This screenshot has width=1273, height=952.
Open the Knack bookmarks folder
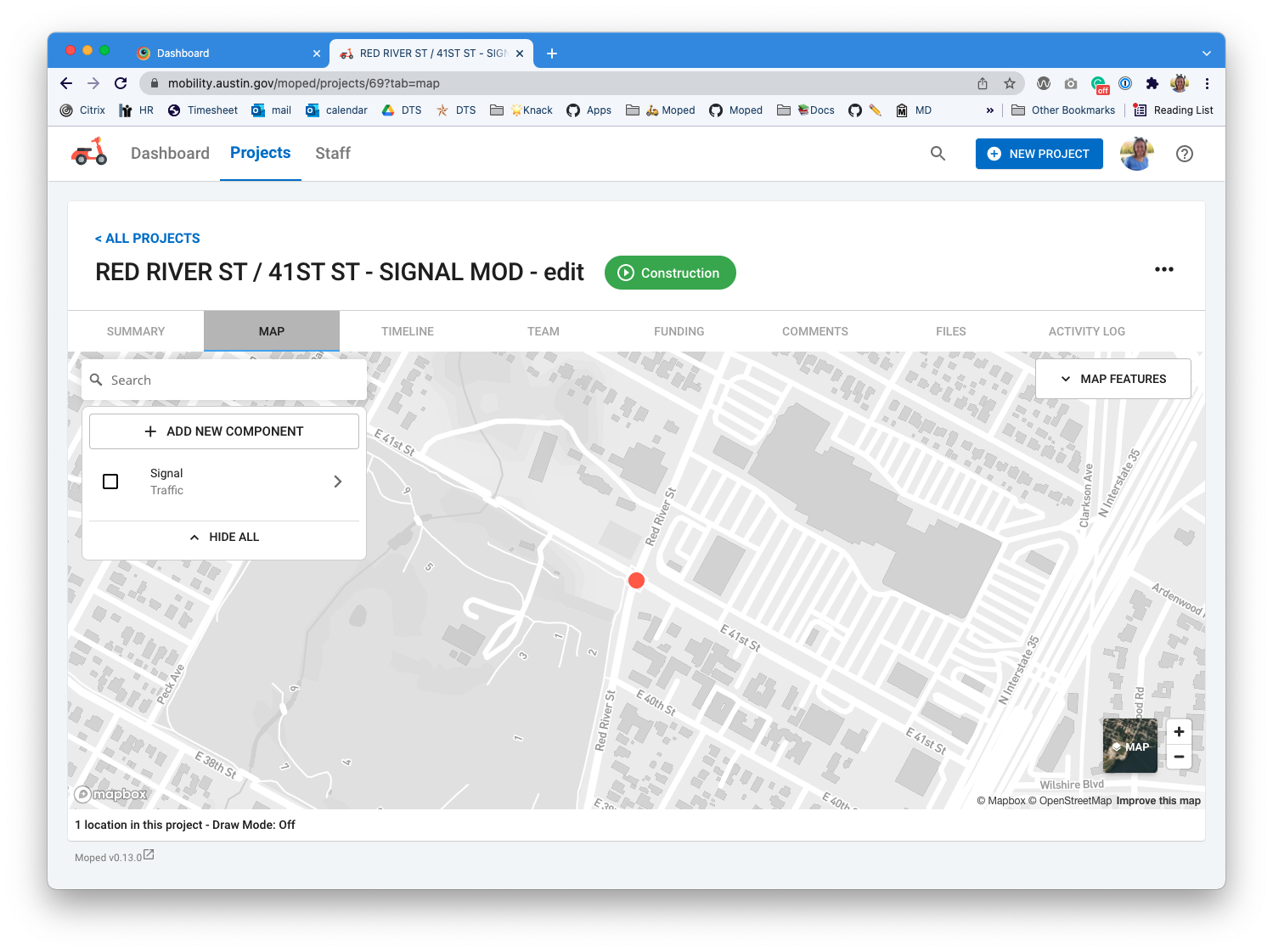[x=521, y=110]
